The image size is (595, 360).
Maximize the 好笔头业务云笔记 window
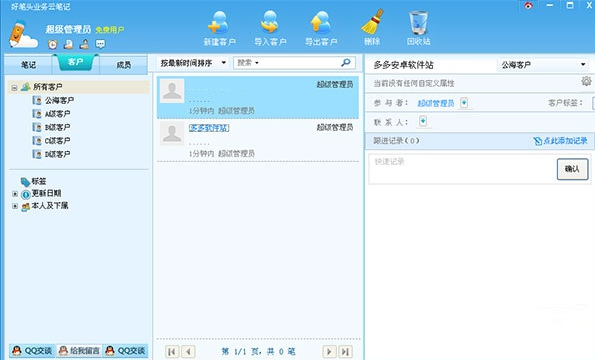570,5
